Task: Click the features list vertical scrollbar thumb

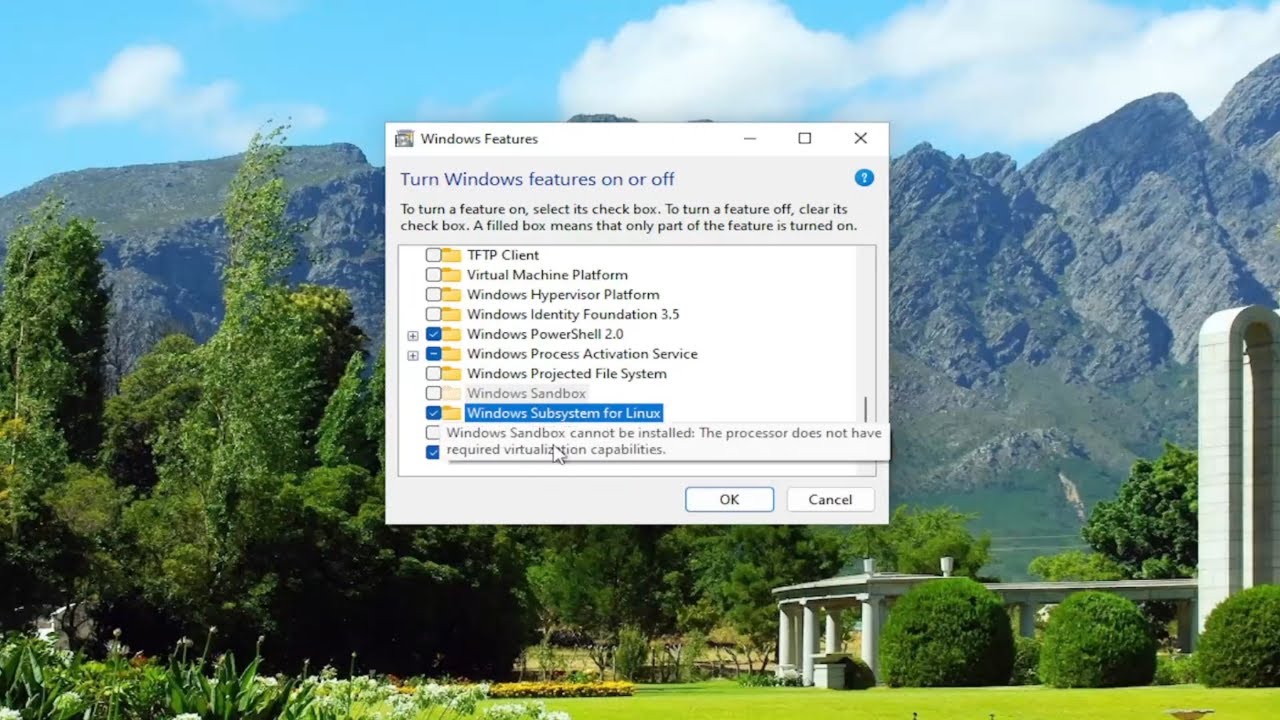Action: coord(866,409)
